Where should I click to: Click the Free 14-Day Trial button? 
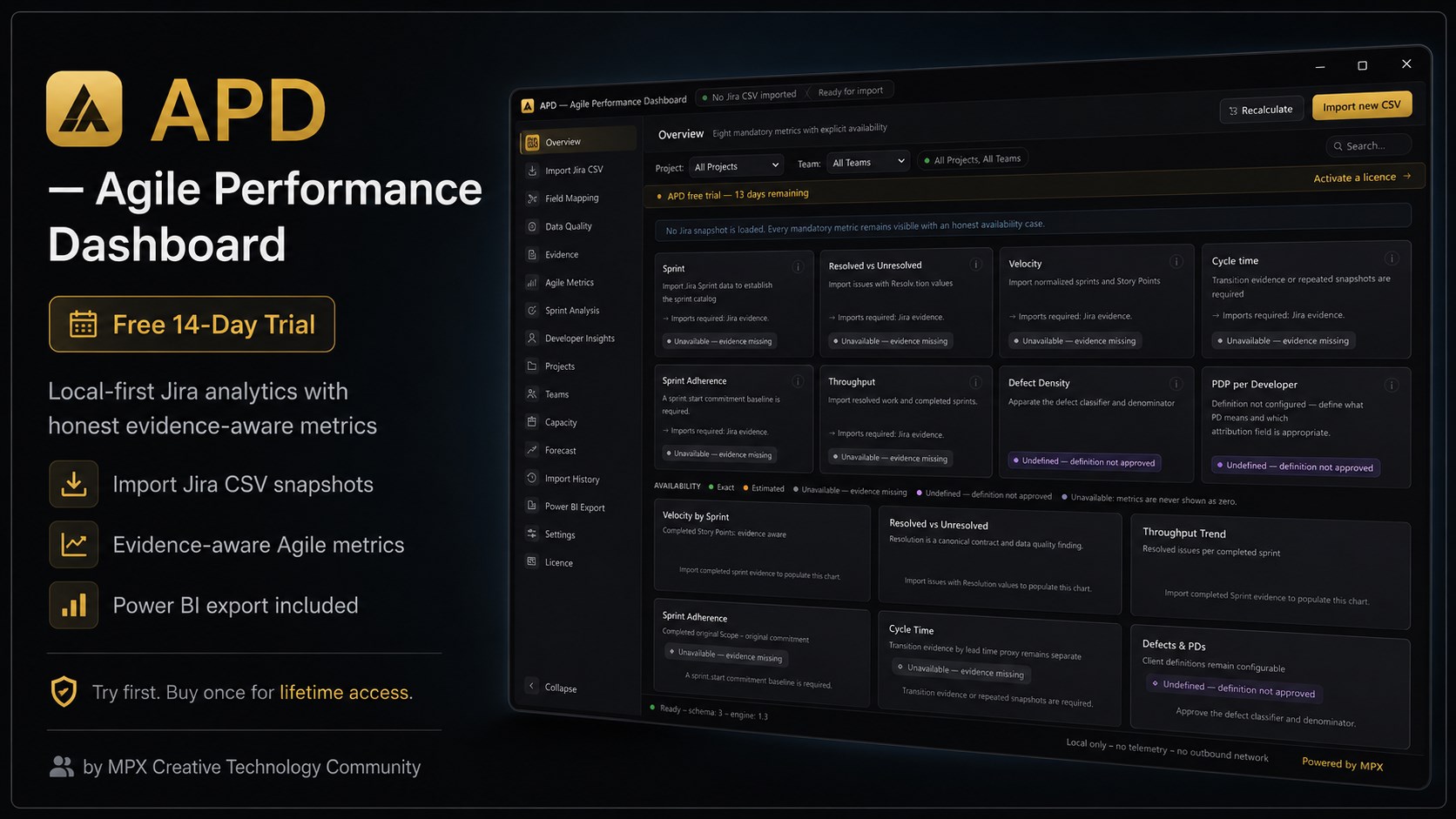pyautogui.click(x=192, y=324)
